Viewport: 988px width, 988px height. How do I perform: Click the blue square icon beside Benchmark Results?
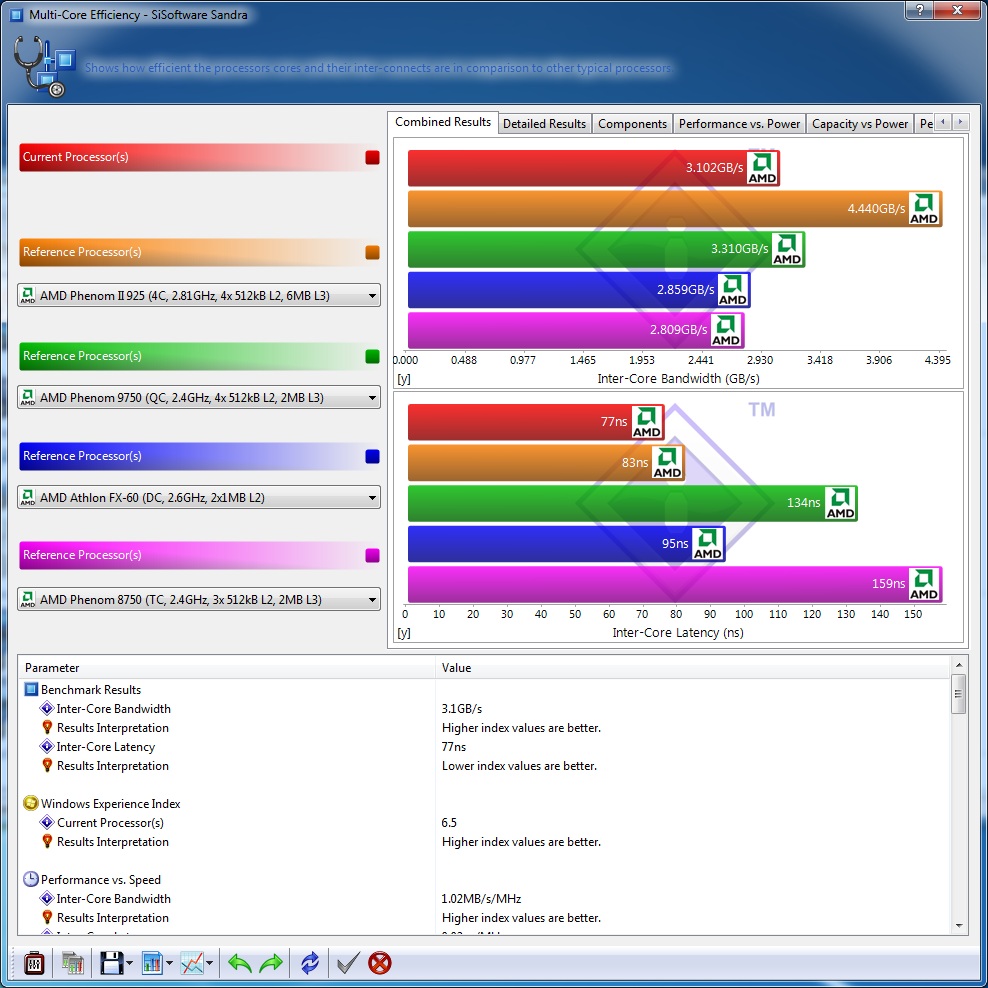coord(31,689)
